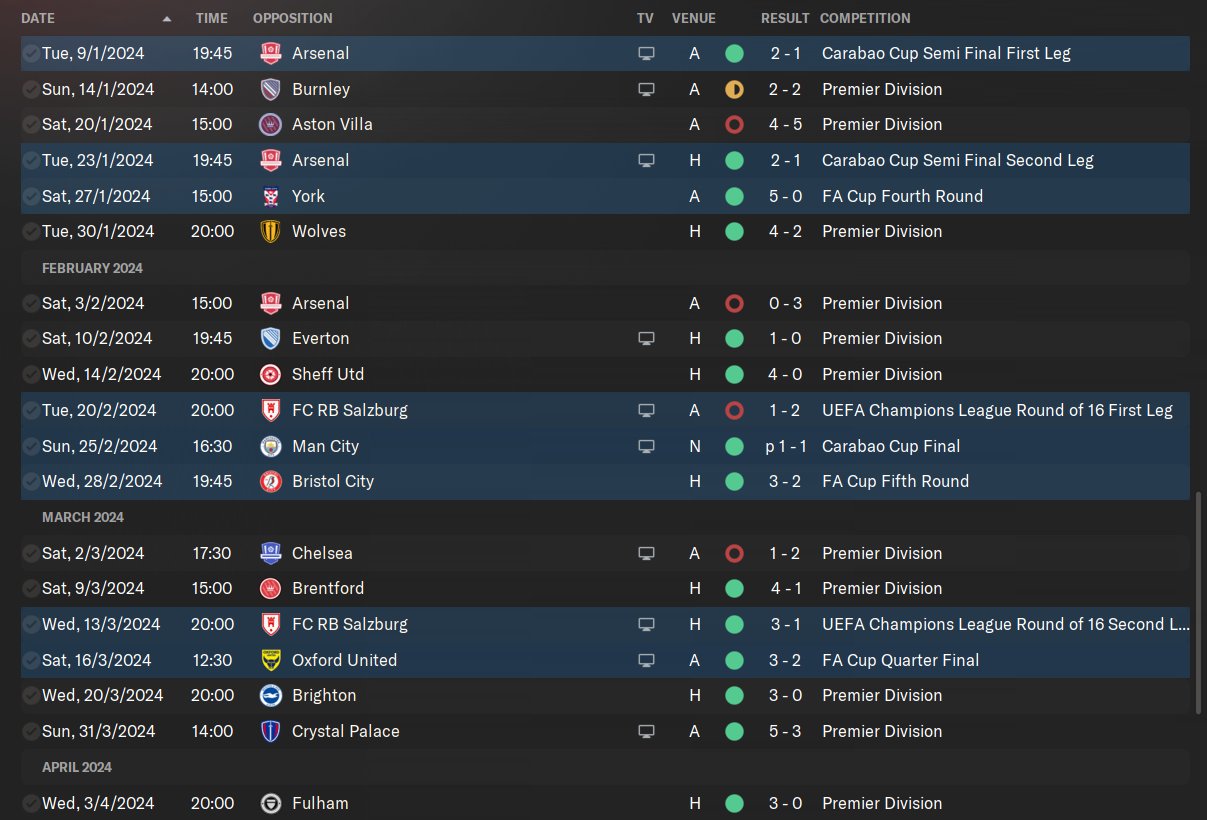The height and width of the screenshot is (820, 1207).
Task: Toggle the checkmark beside Sat, 3/2/2024 fixture
Action: point(31,303)
